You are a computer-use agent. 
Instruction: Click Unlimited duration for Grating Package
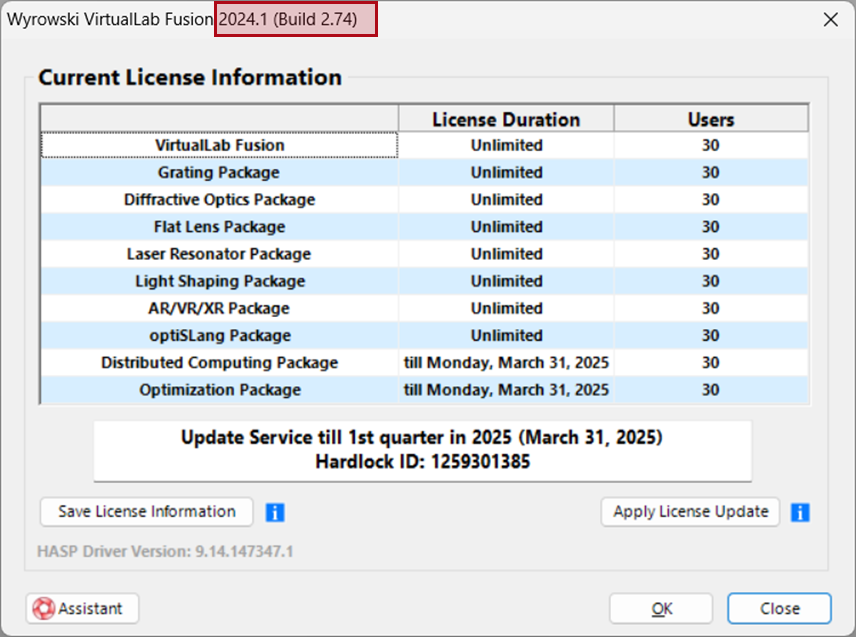(x=506, y=172)
